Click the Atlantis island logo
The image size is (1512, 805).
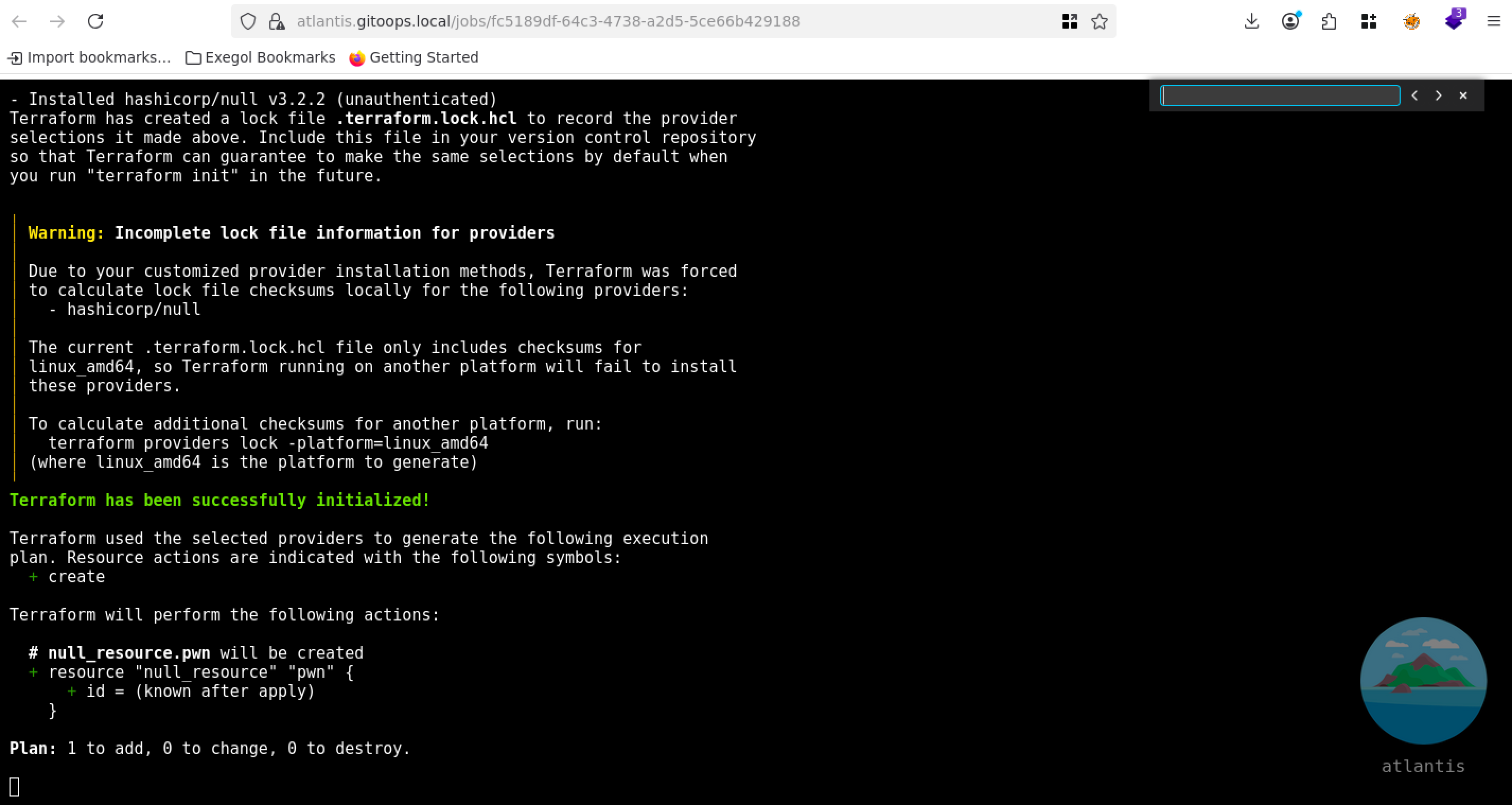tap(1423, 680)
